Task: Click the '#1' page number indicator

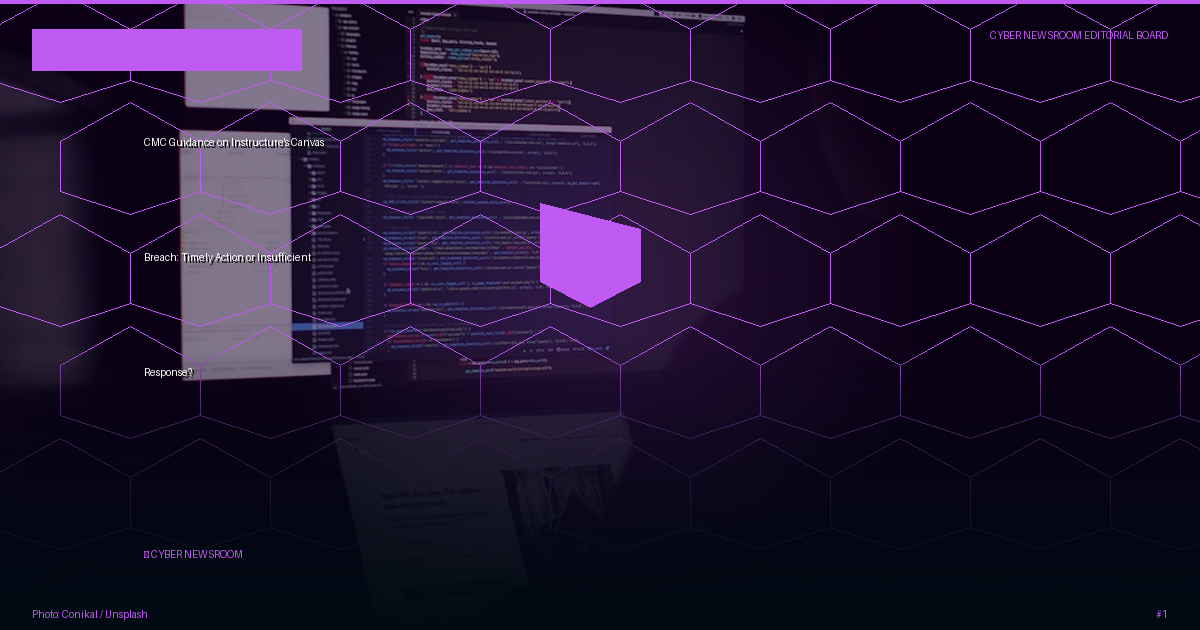Action: tap(1162, 614)
